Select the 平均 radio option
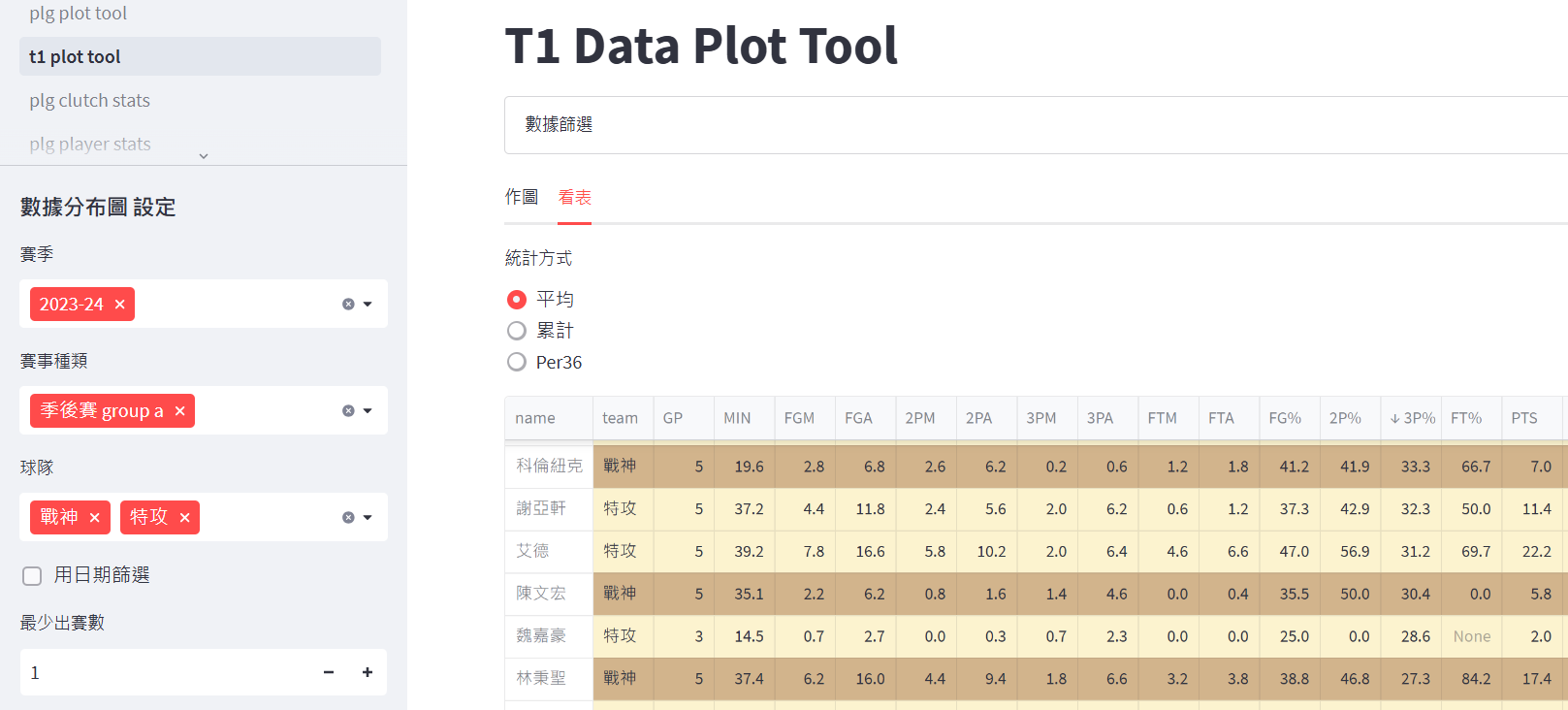 [x=517, y=300]
